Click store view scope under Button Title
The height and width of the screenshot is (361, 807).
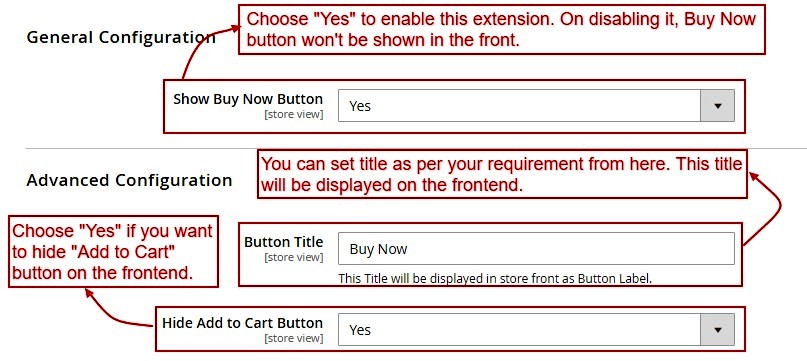293,257
